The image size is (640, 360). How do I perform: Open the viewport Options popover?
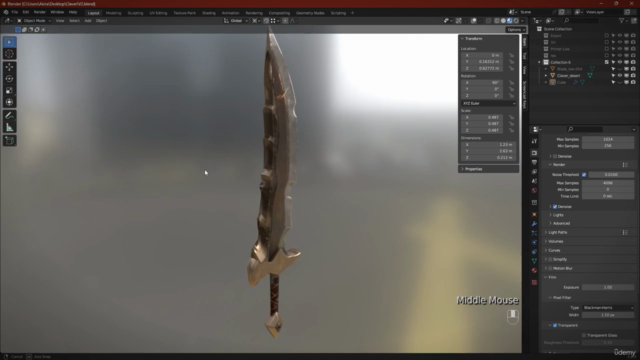(x=516, y=29)
